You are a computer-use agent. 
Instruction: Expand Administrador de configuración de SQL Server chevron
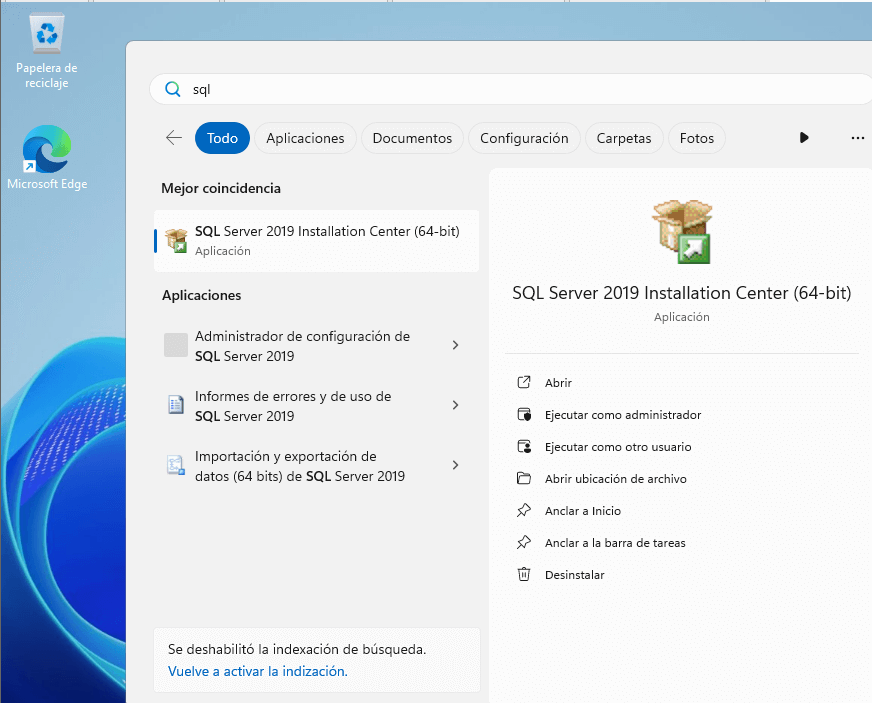[455, 345]
